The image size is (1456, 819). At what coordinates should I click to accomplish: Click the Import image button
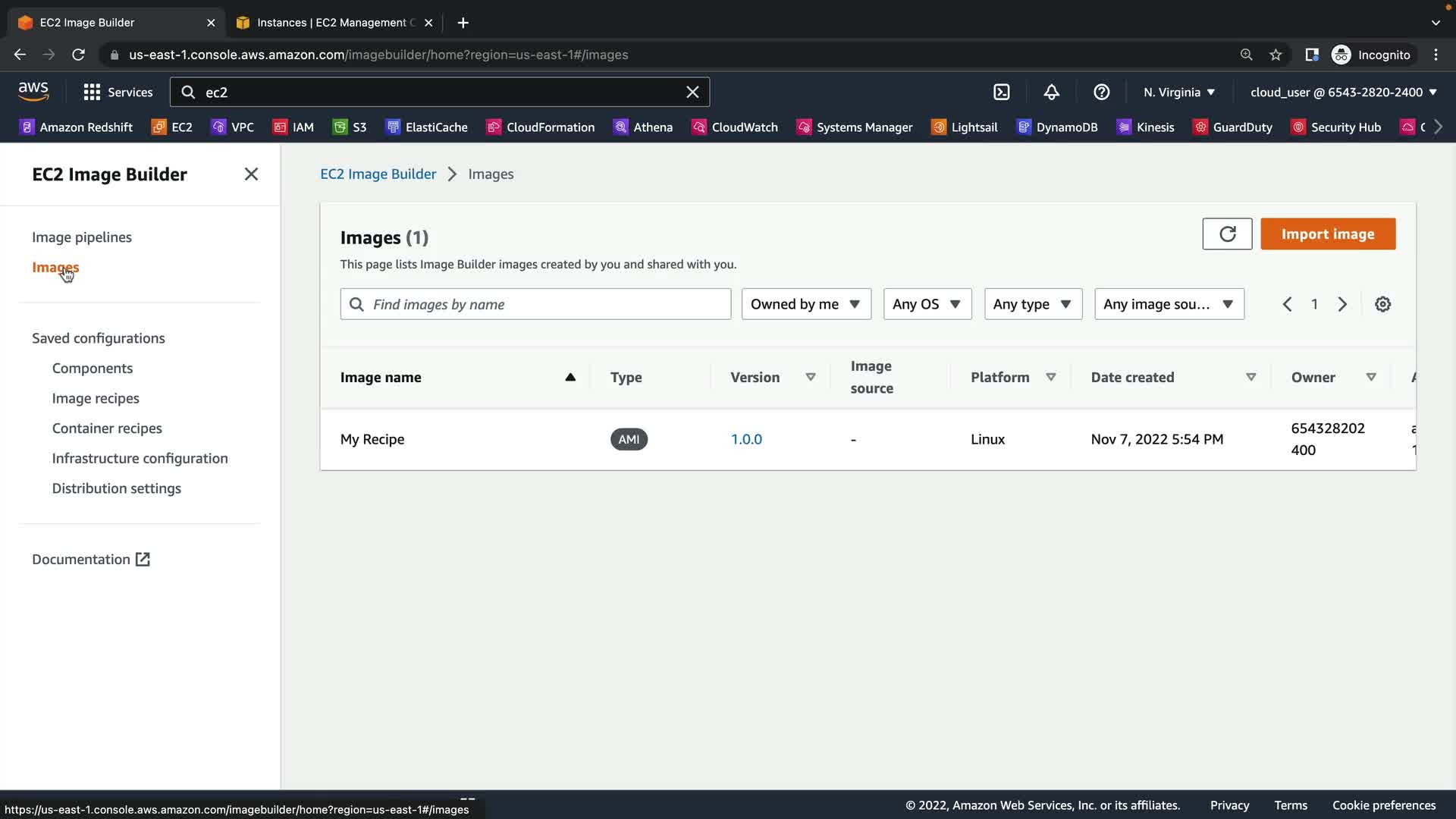click(x=1327, y=234)
